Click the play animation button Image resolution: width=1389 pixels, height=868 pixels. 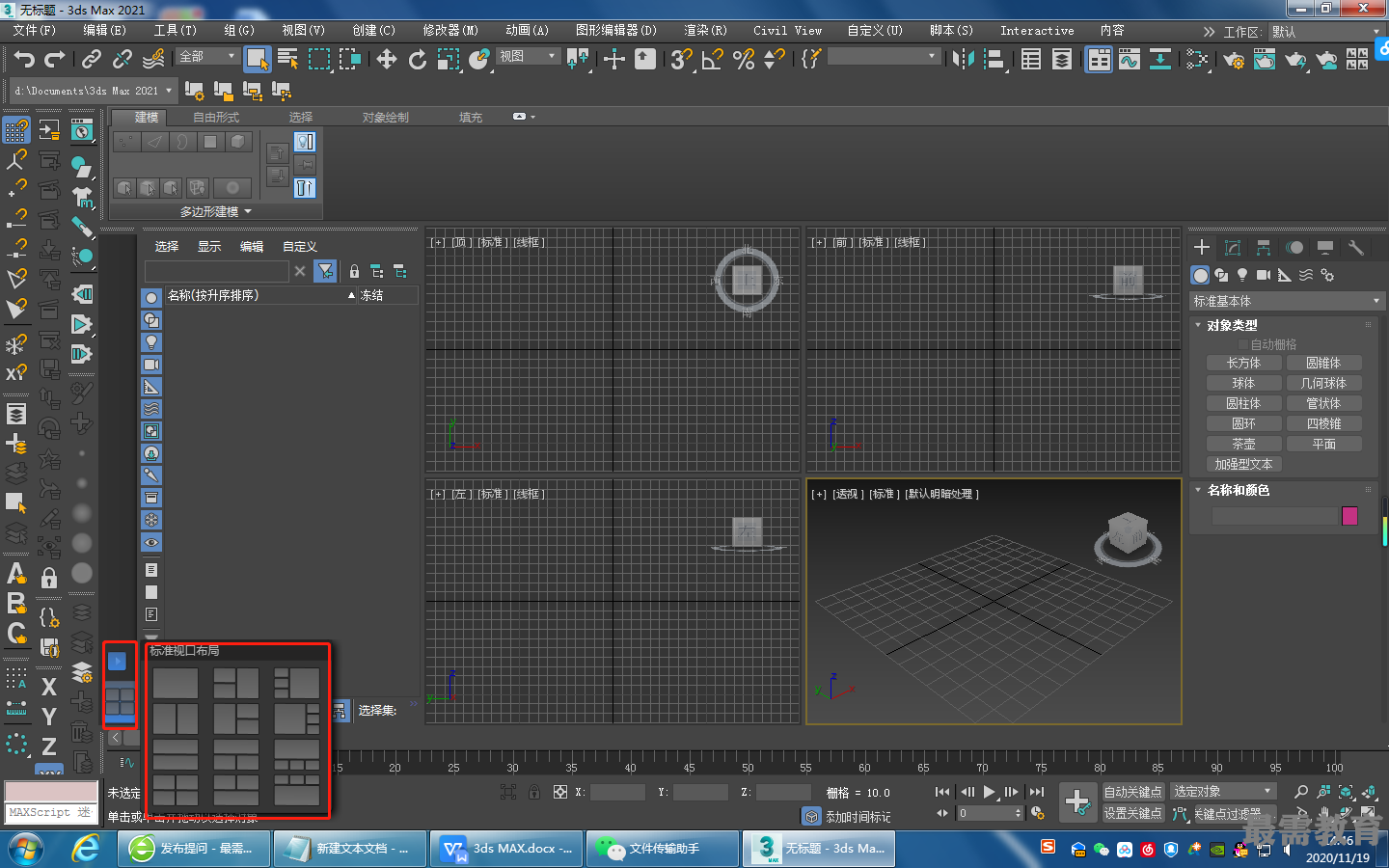989,792
